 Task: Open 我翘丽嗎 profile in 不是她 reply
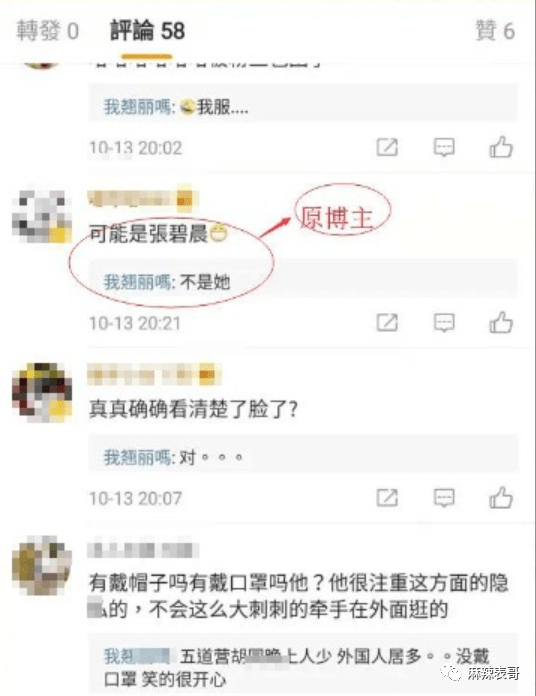(138, 282)
